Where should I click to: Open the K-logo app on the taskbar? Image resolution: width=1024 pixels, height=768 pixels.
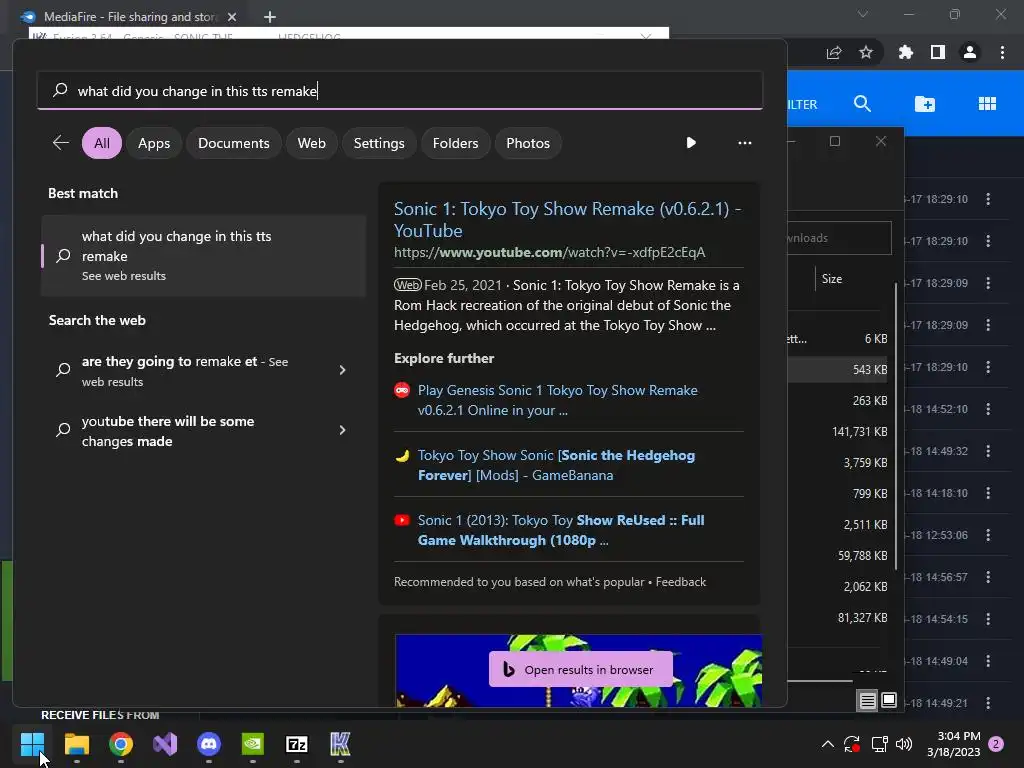[340, 744]
